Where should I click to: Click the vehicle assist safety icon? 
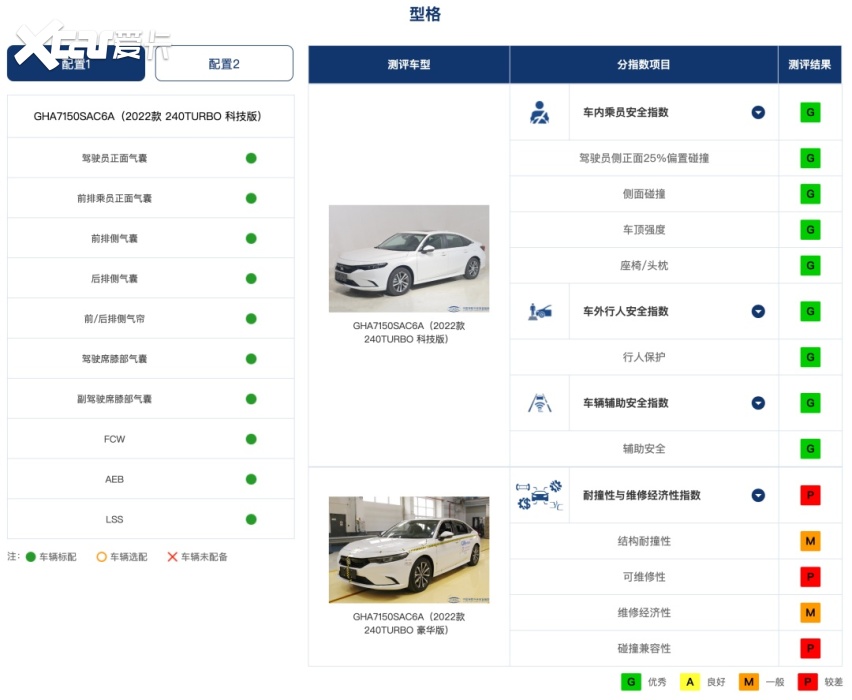coord(539,403)
